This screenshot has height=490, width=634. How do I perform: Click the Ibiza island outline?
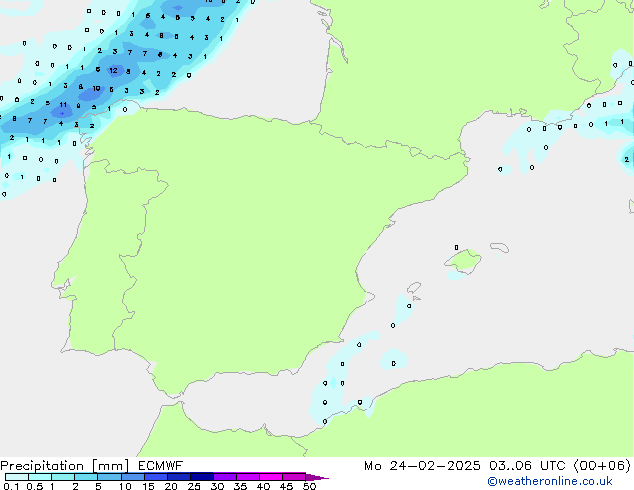414,287
